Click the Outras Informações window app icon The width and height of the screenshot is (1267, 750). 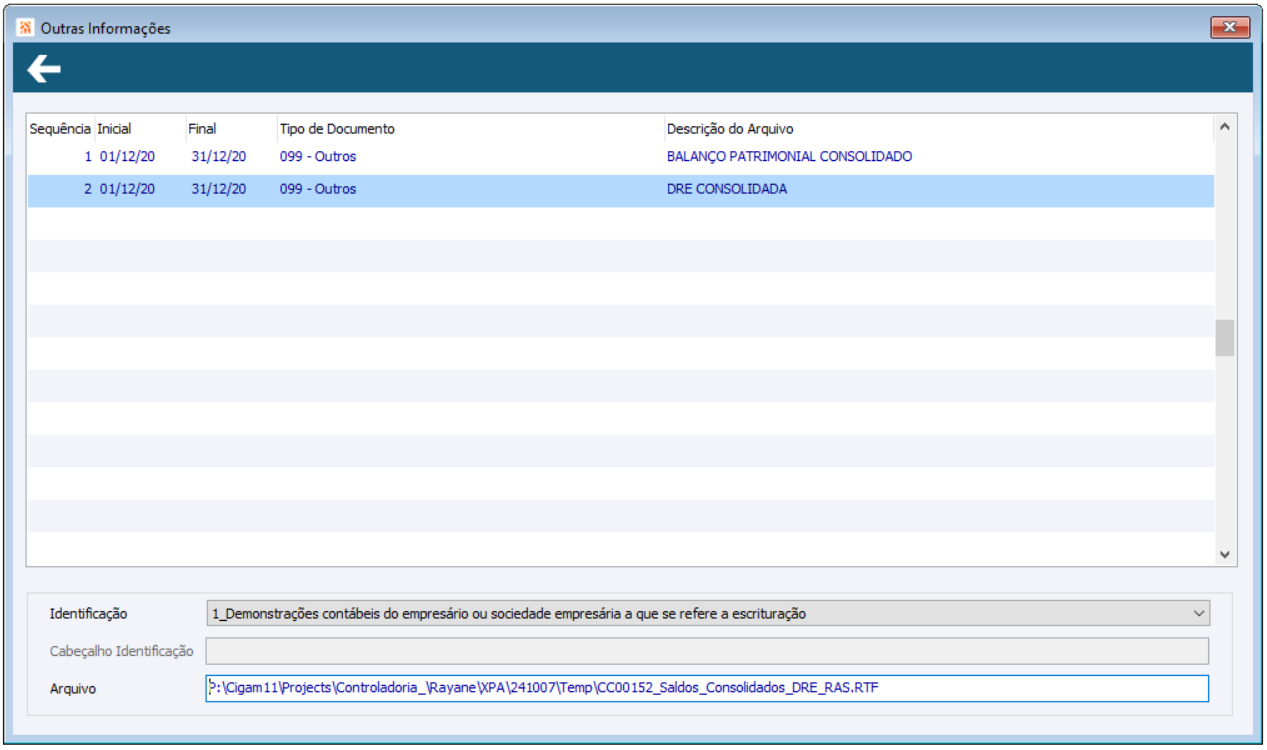[x=26, y=28]
